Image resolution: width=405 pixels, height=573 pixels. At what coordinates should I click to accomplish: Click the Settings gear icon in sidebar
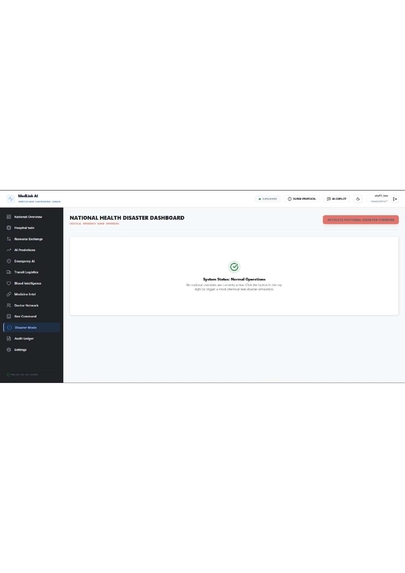(x=9, y=350)
